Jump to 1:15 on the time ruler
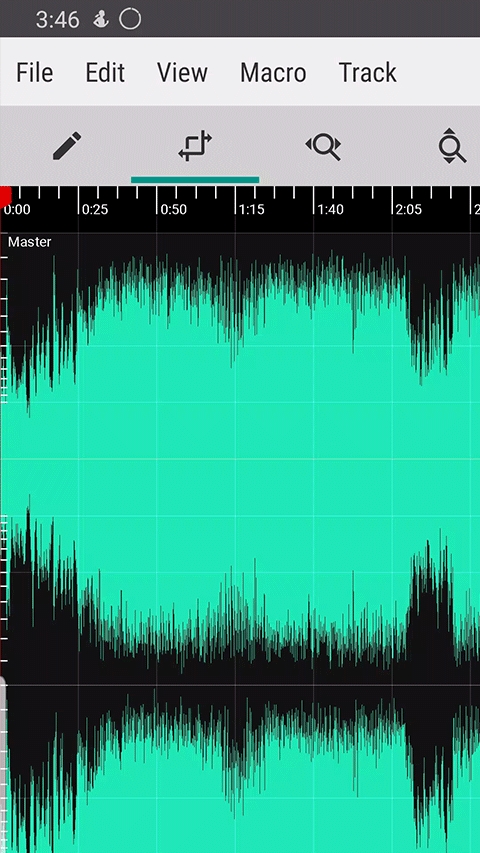The image size is (480, 853). 252,209
